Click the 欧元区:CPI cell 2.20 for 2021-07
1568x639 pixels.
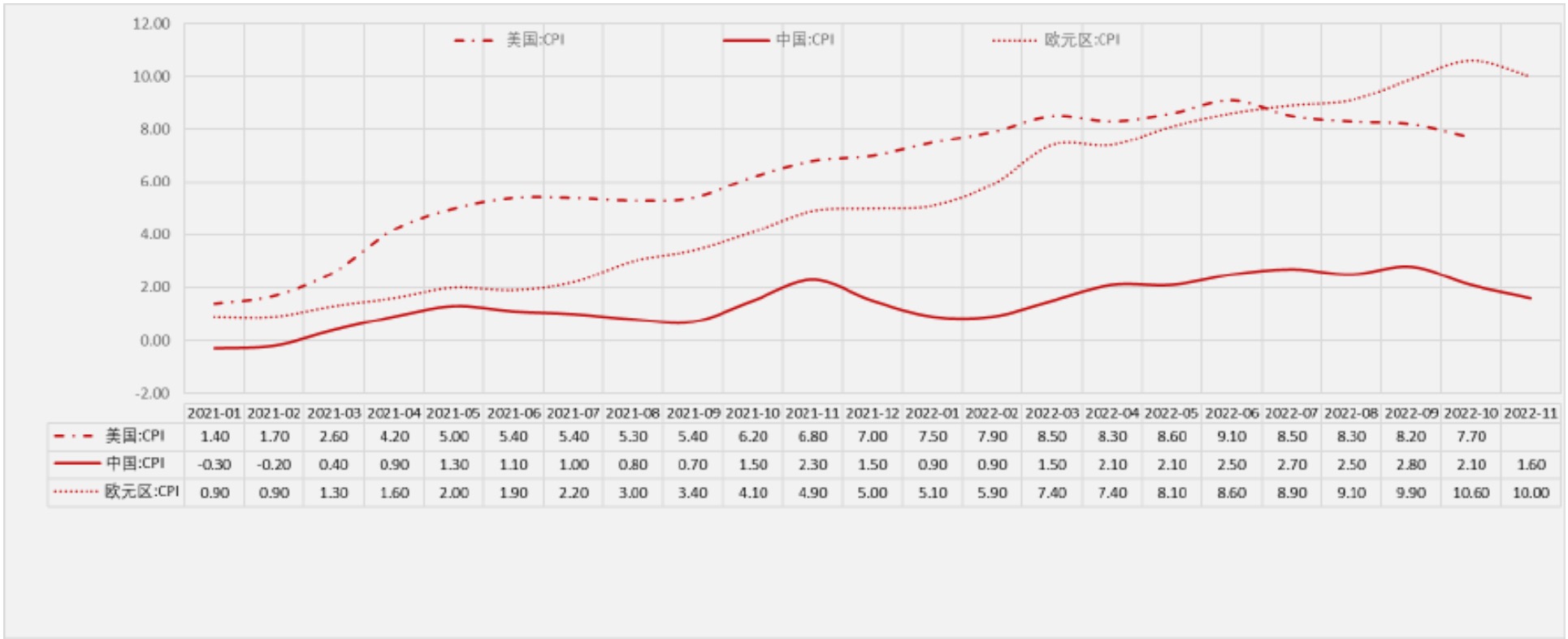pyautogui.click(x=574, y=493)
